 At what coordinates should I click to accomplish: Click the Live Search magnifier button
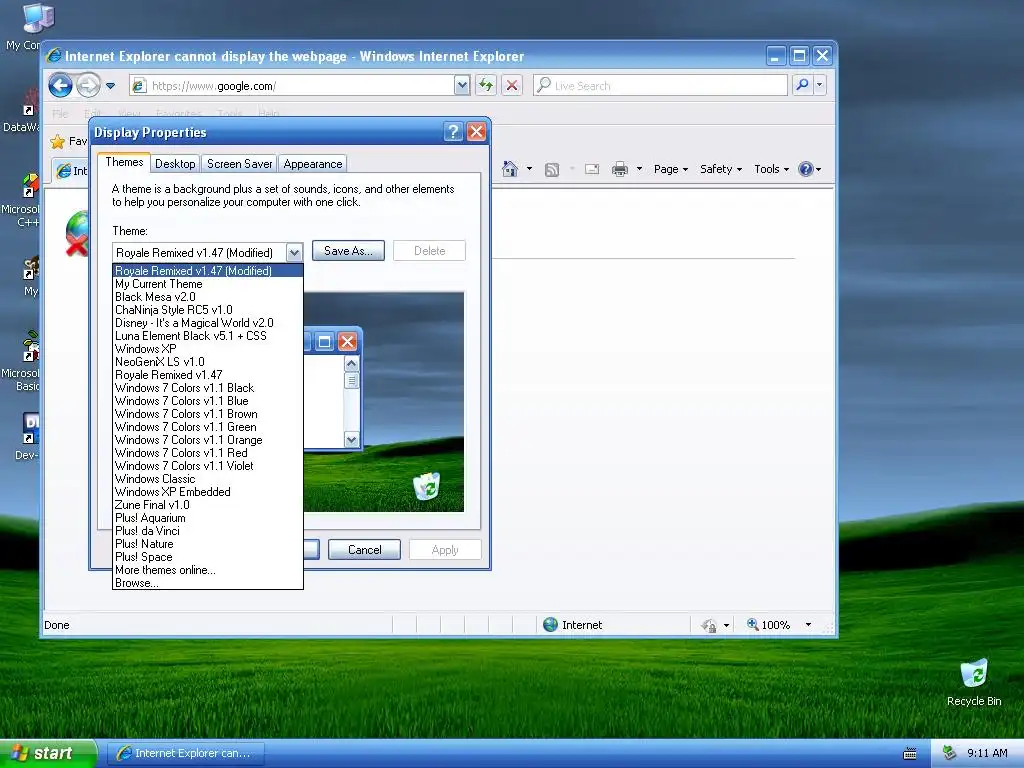[x=802, y=85]
